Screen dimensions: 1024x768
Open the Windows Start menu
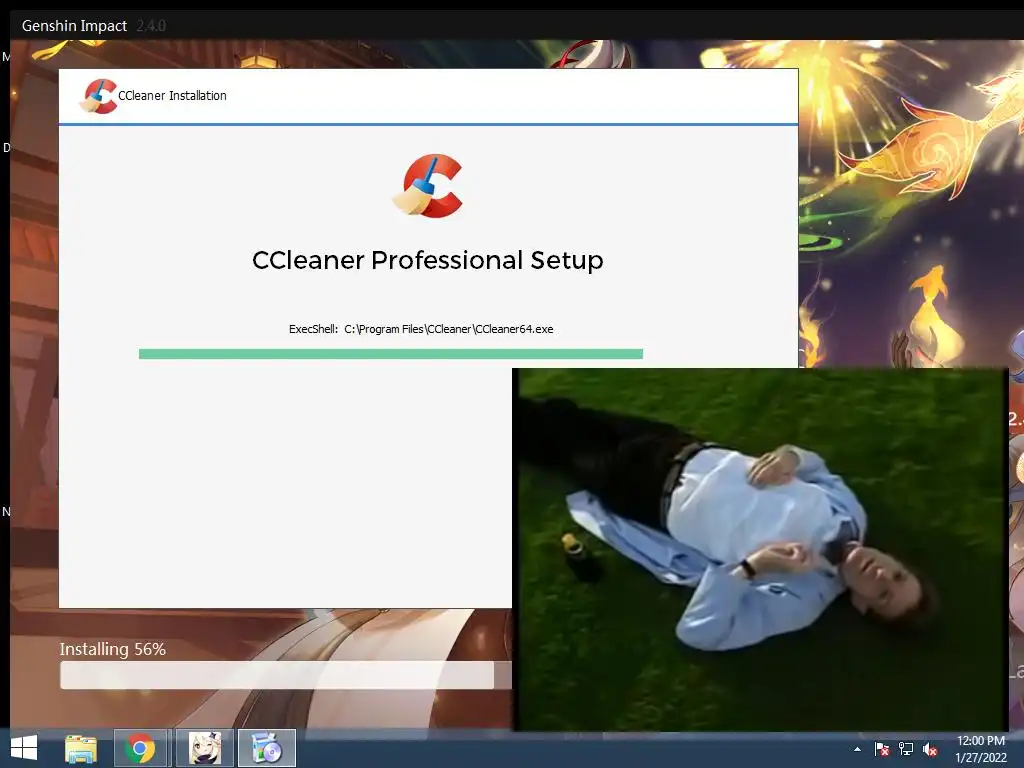pyautogui.click(x=24, y=748)
